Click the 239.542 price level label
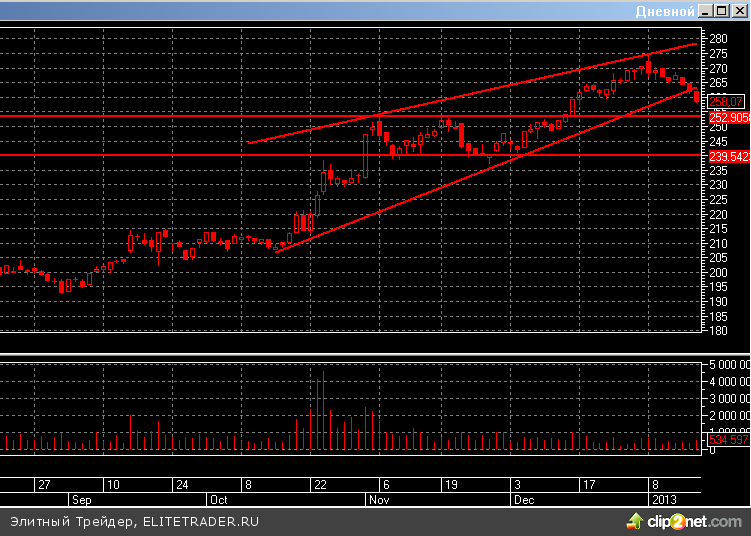 pyautogui.click(x=727, y=156)
